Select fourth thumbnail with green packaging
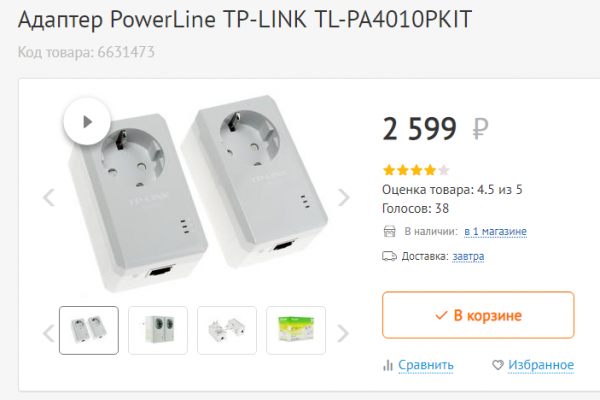 [296, 330]
